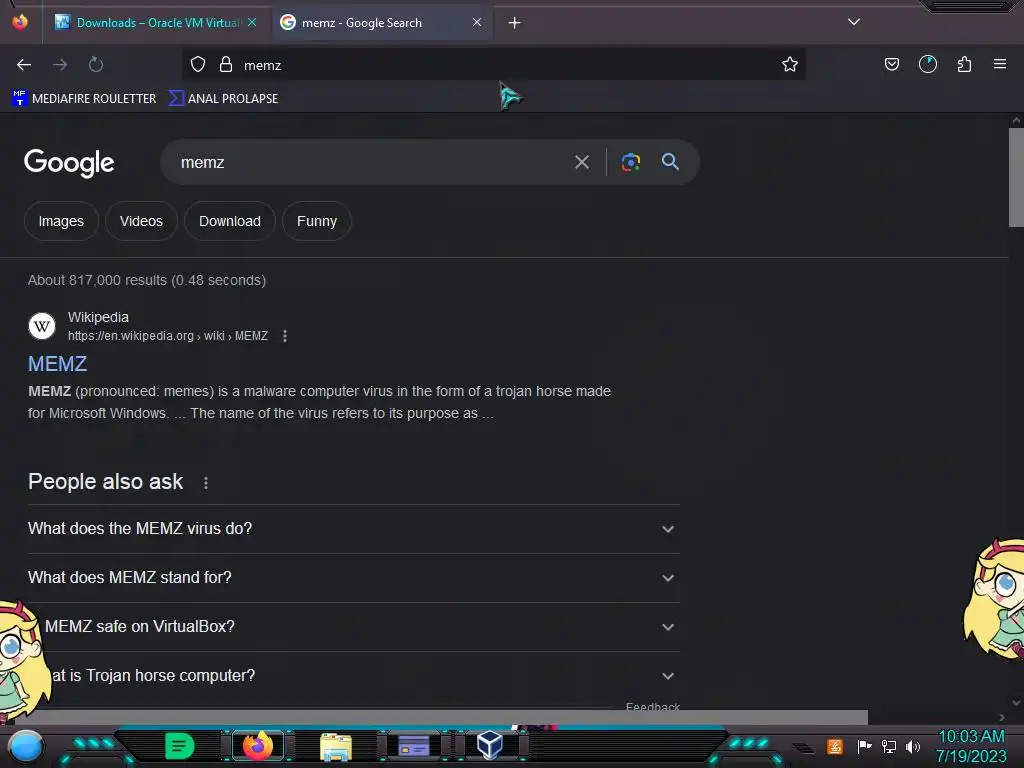Open the green notes app in taskbar
Image resolution: width=1024 pixels, height=768 pixels.
(179, 746)
